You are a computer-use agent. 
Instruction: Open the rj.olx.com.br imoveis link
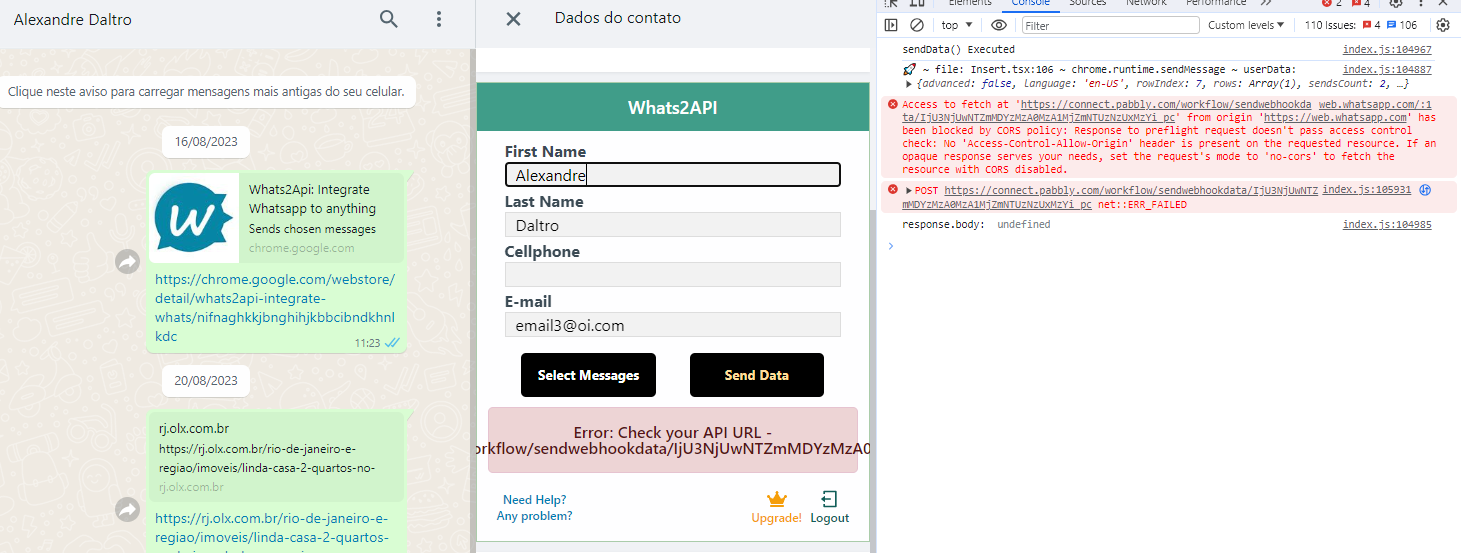(x=271, y=535)
